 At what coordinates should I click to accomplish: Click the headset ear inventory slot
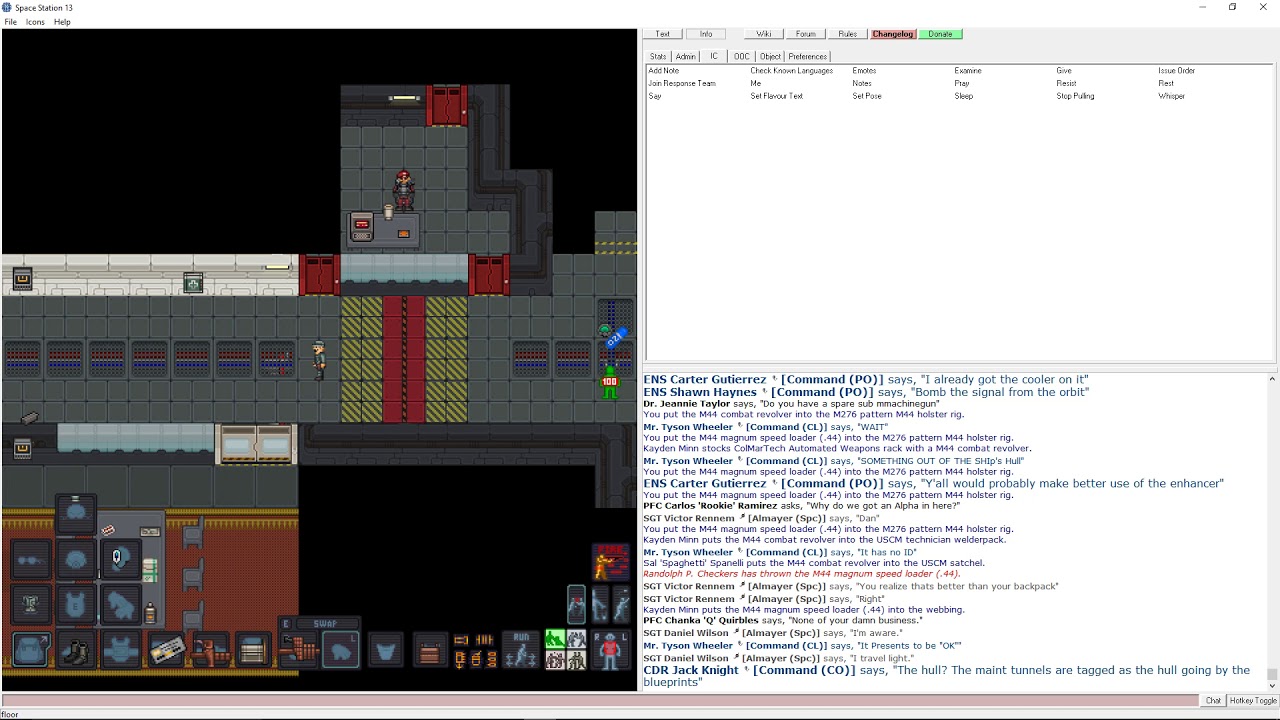121,560
